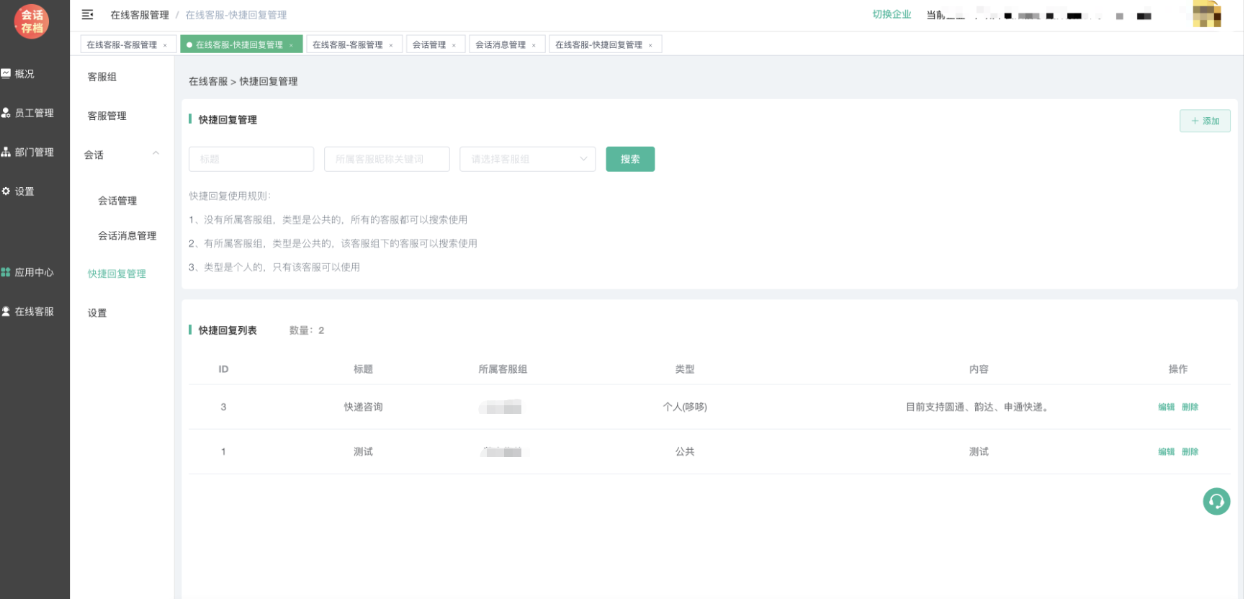
Task: Open the 请选择客服组 dropdown
Action: (527, 159)
